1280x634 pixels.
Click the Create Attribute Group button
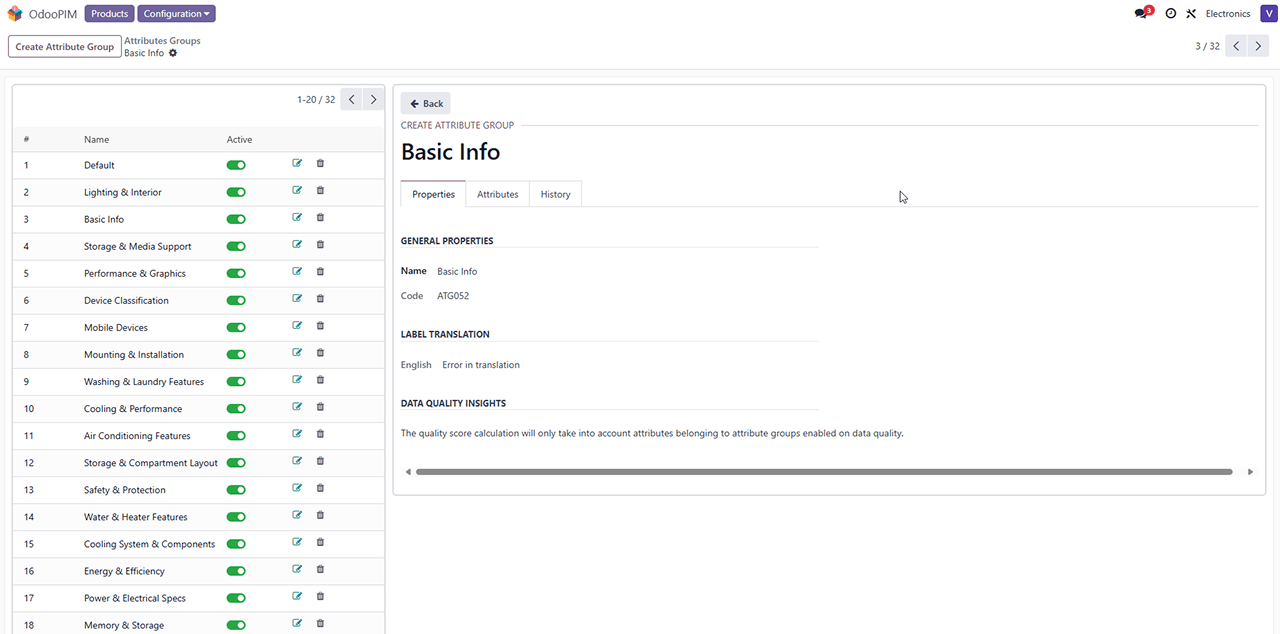(64, 47)
